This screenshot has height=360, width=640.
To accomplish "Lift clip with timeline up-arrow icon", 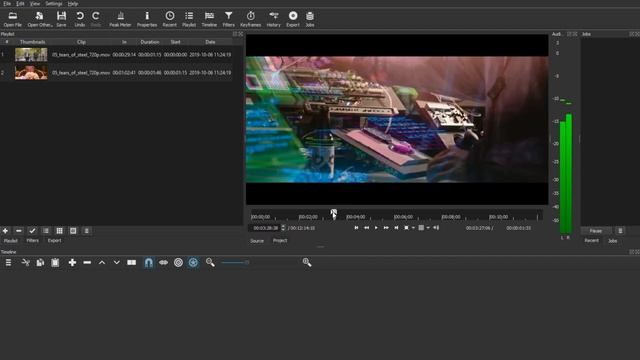I will click(102, 262).
